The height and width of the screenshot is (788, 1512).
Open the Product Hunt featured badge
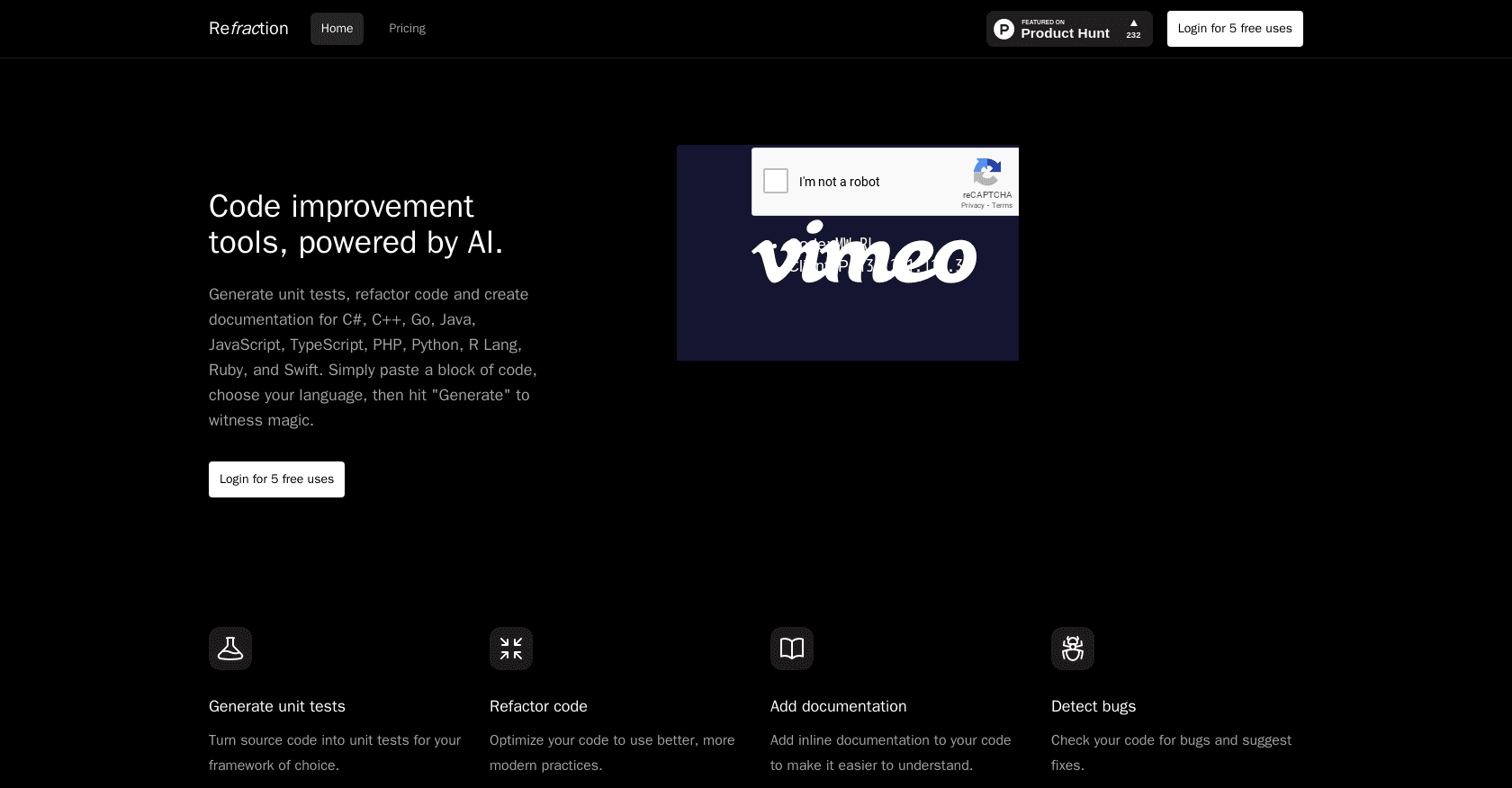pos(1069,29)
